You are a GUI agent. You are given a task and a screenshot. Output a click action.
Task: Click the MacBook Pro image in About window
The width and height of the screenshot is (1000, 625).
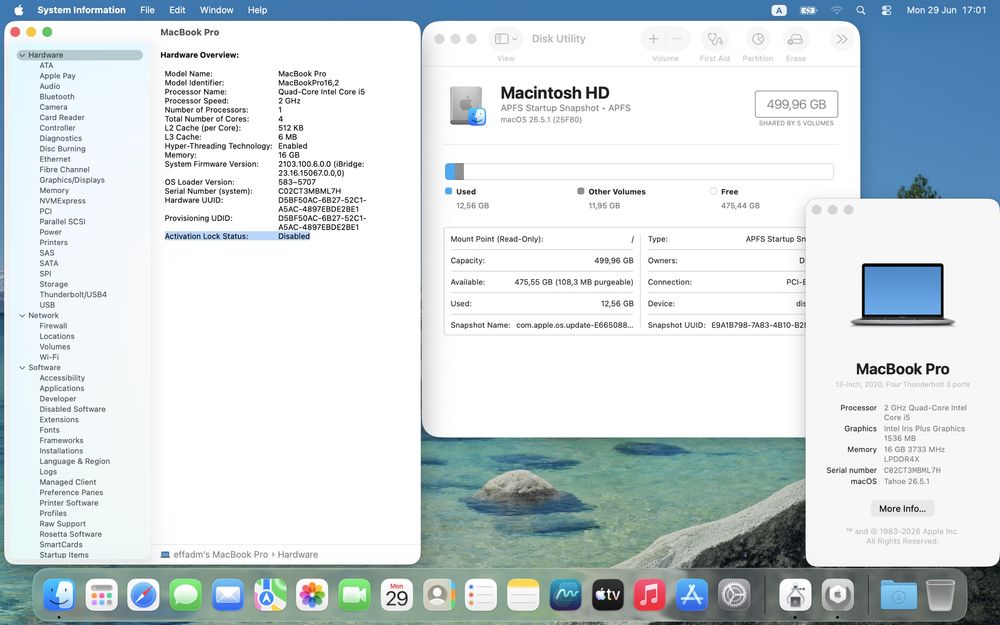(902, 294)
